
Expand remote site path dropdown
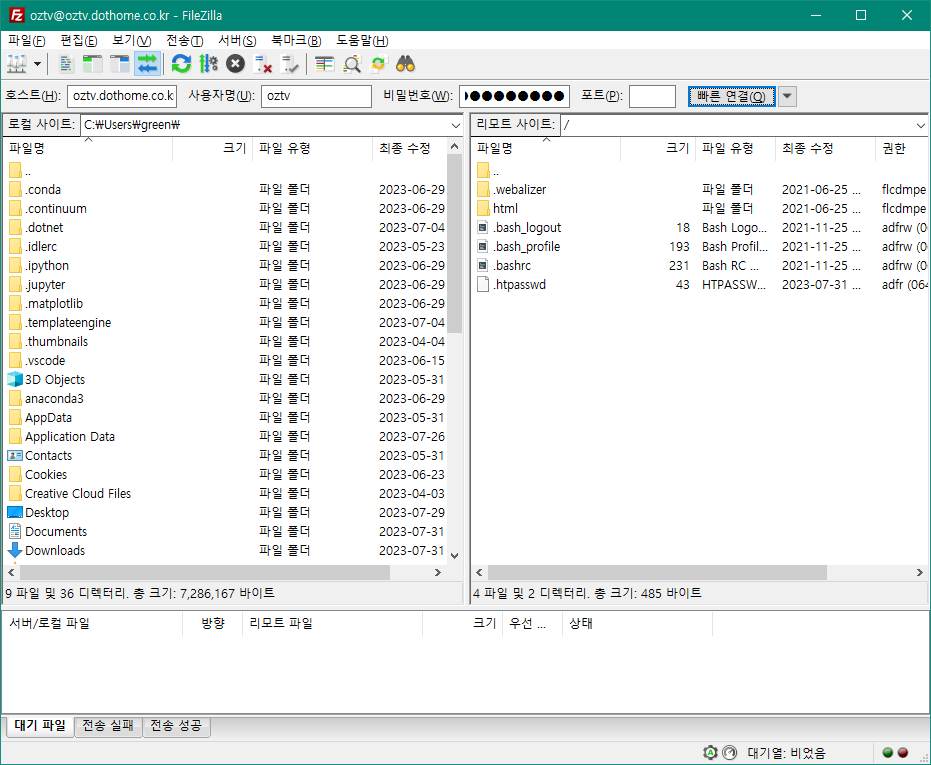[920, 125]
